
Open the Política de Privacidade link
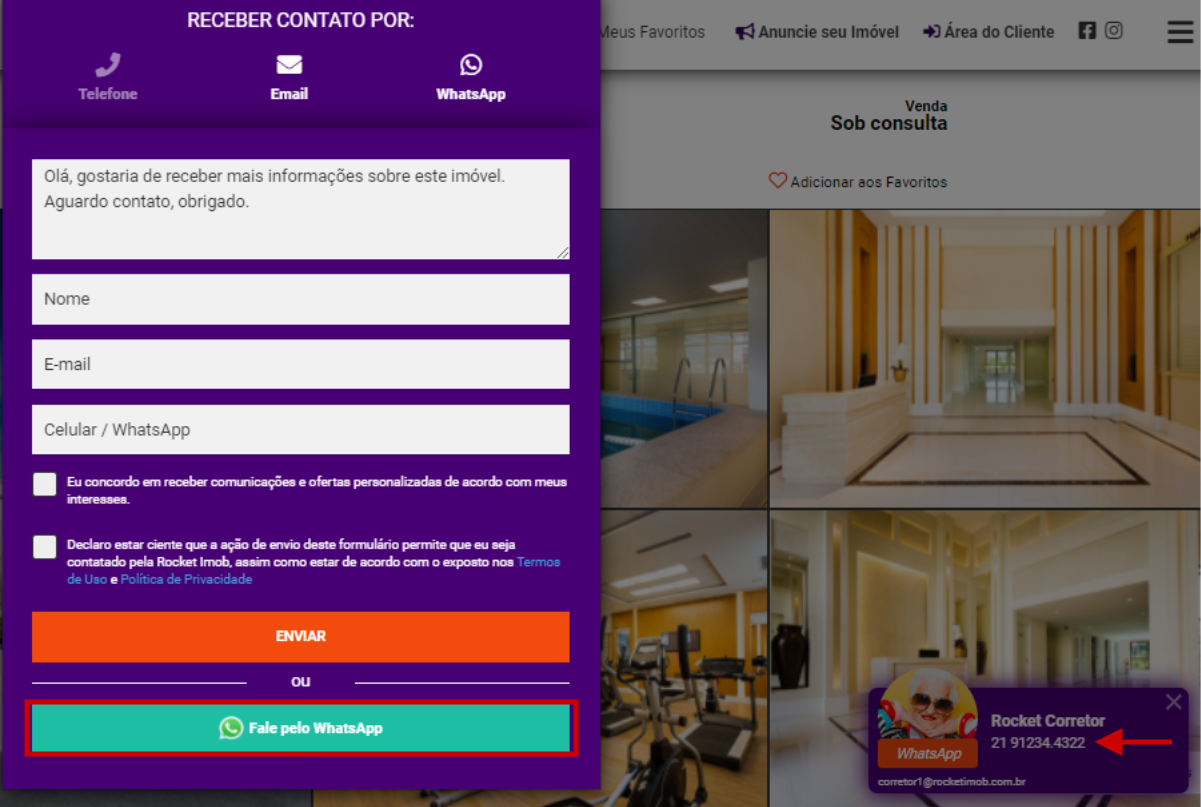coord(186,579)
